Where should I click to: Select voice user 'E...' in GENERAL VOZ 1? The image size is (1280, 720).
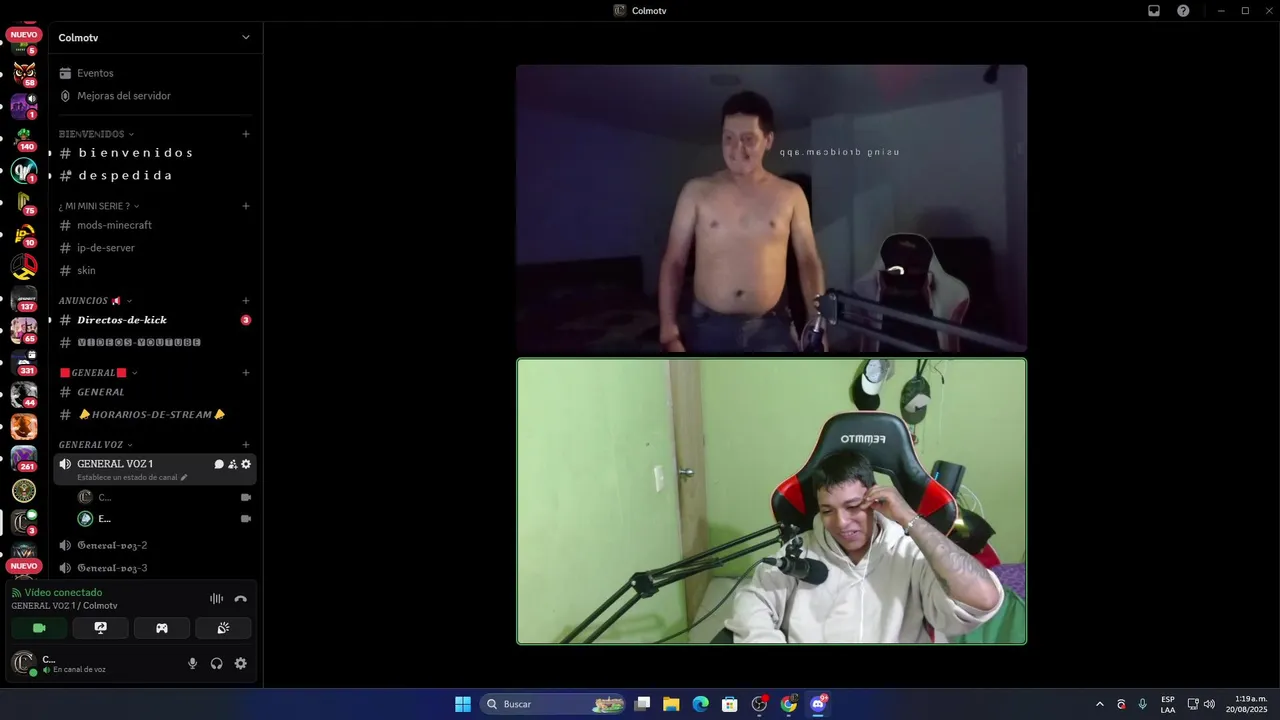click(155, 519)
